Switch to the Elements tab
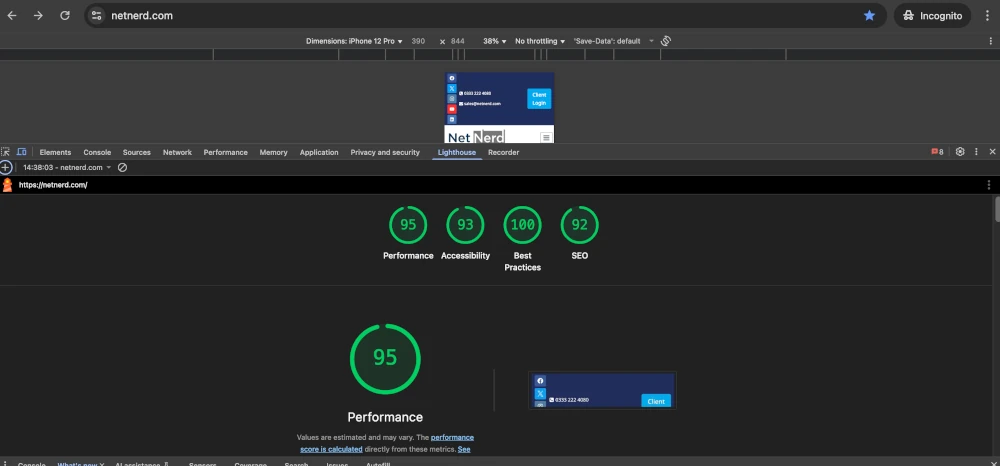1000x466 pixels. click(55, 152)
